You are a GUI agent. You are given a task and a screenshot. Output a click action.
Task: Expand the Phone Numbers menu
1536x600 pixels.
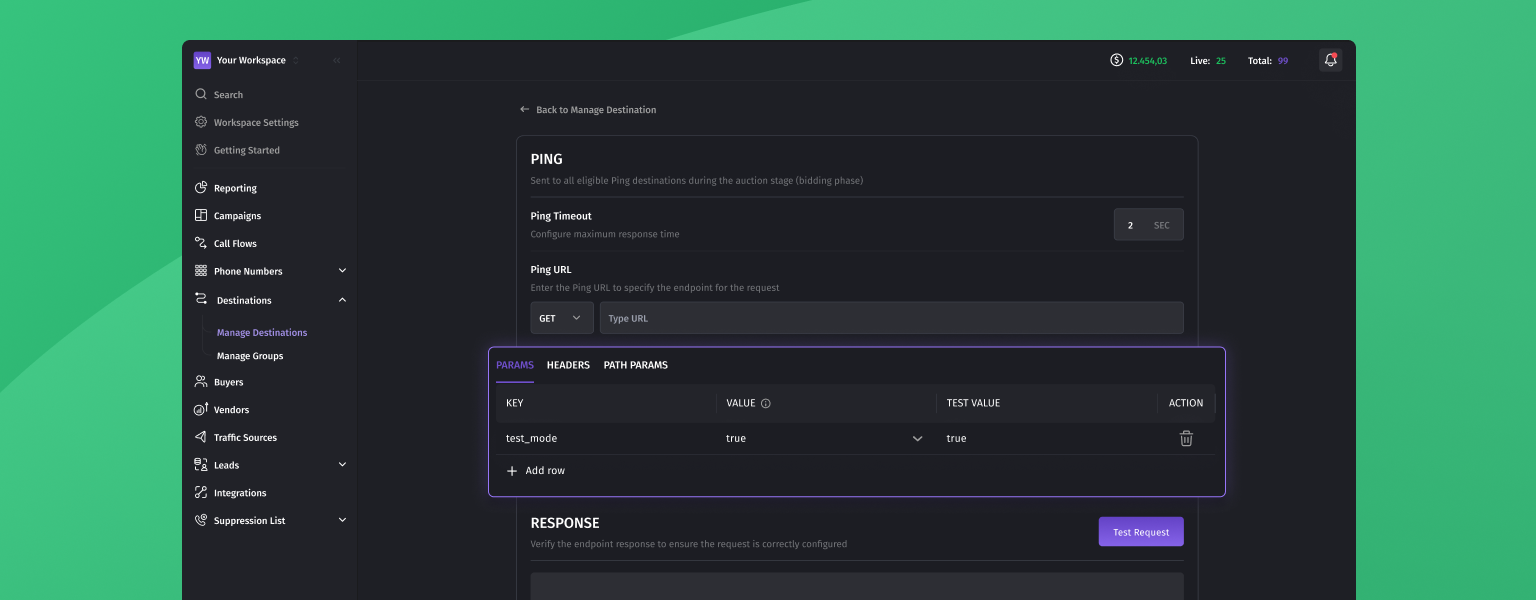tap(342, 271)
